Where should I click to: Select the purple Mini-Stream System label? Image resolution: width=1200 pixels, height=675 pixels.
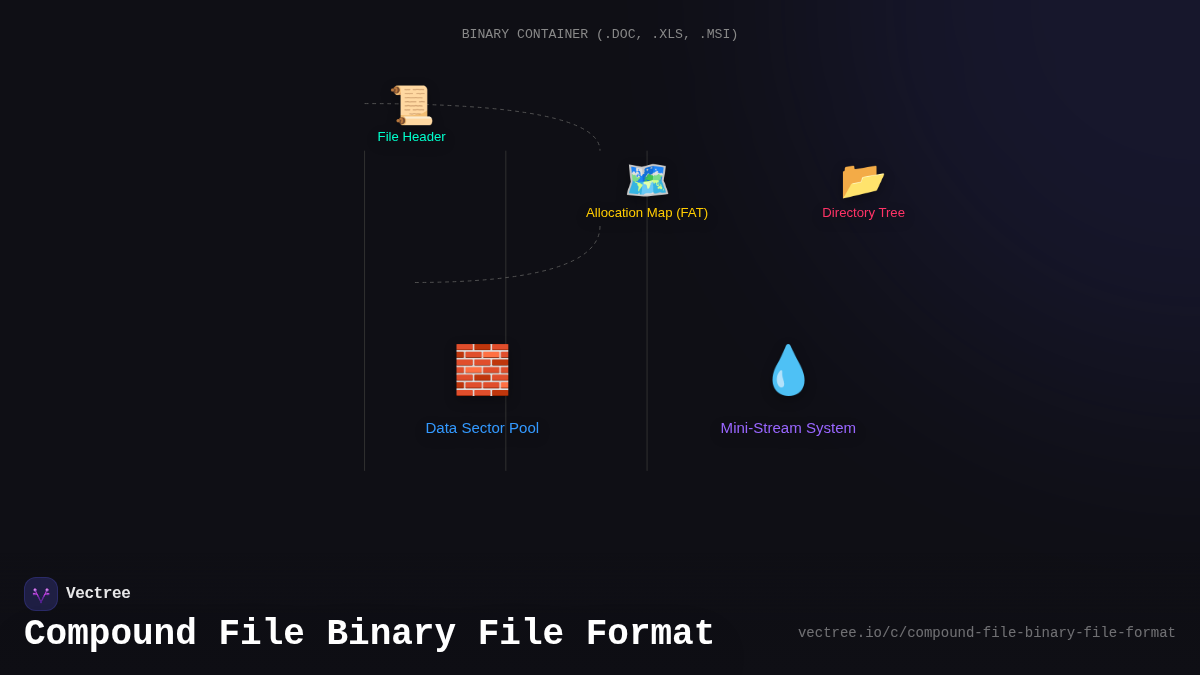pos(788,428)
